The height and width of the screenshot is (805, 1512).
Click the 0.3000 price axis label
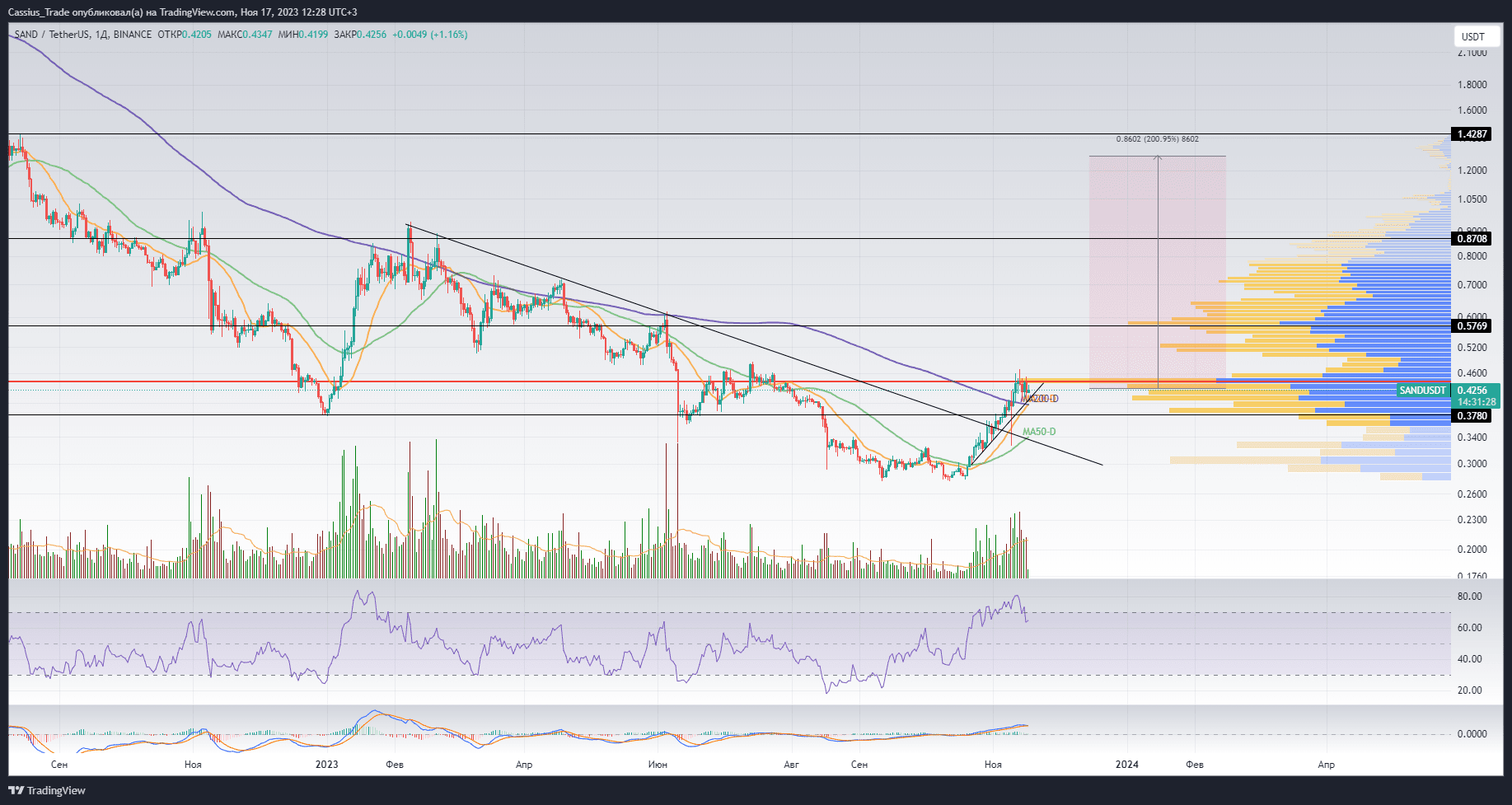pos(1472,464)
